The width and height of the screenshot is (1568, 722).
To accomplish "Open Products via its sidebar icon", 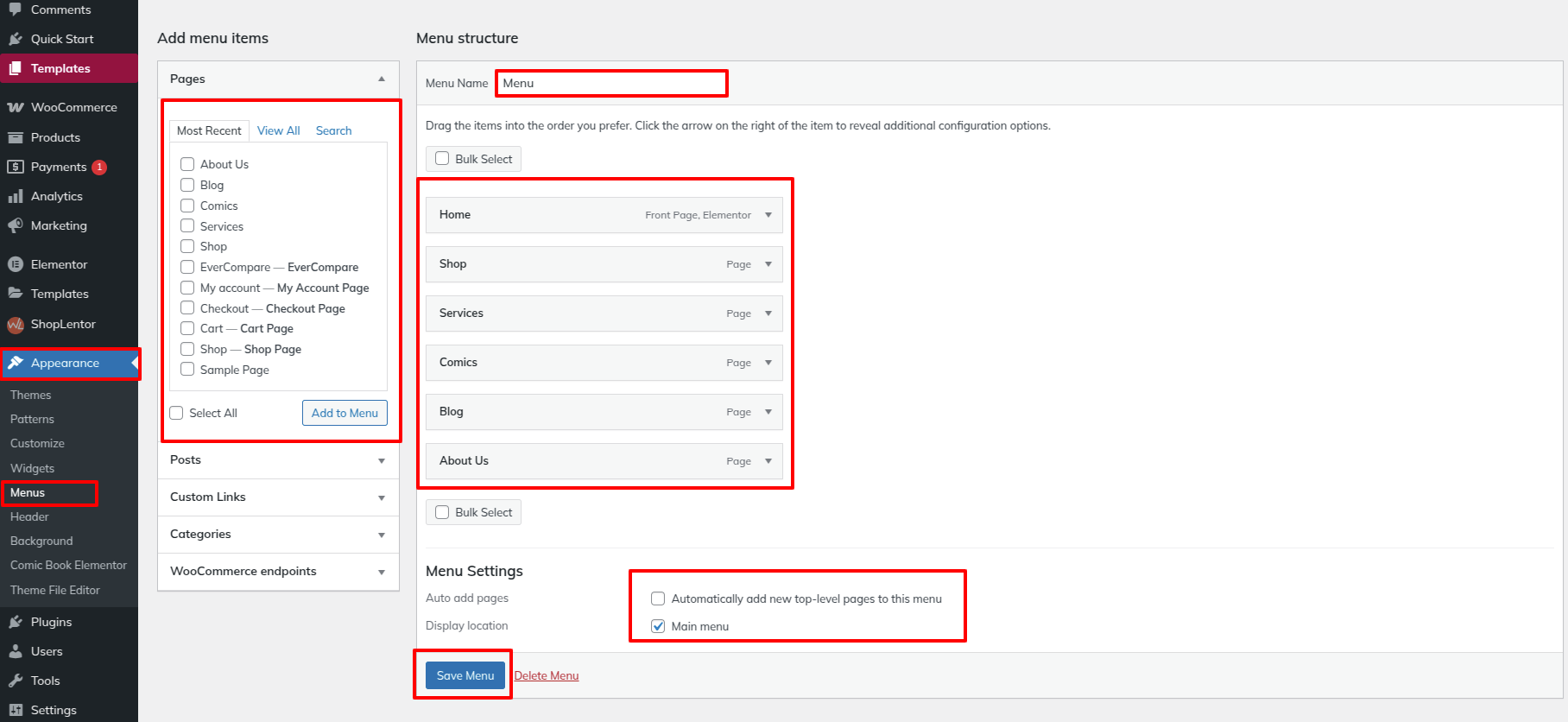I will (x=16, y=137).
